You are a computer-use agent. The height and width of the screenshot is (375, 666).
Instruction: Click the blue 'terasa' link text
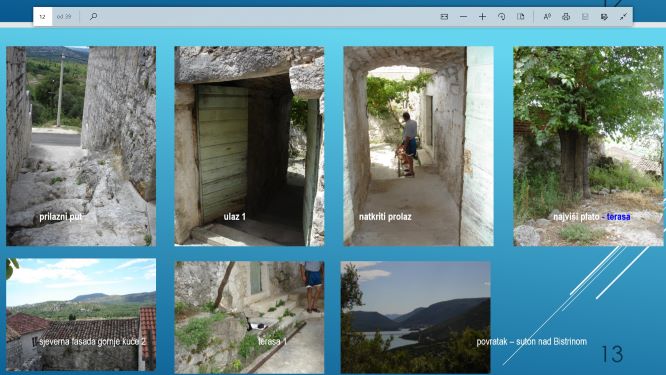click(x=618, y=217)
